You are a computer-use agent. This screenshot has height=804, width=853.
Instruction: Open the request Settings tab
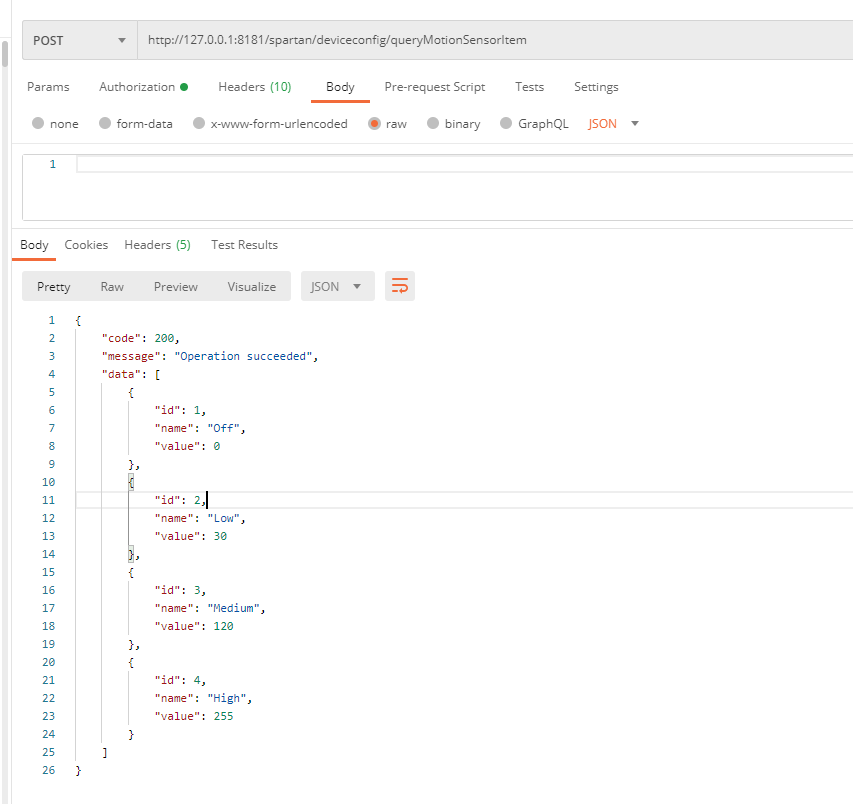point(596,87)
